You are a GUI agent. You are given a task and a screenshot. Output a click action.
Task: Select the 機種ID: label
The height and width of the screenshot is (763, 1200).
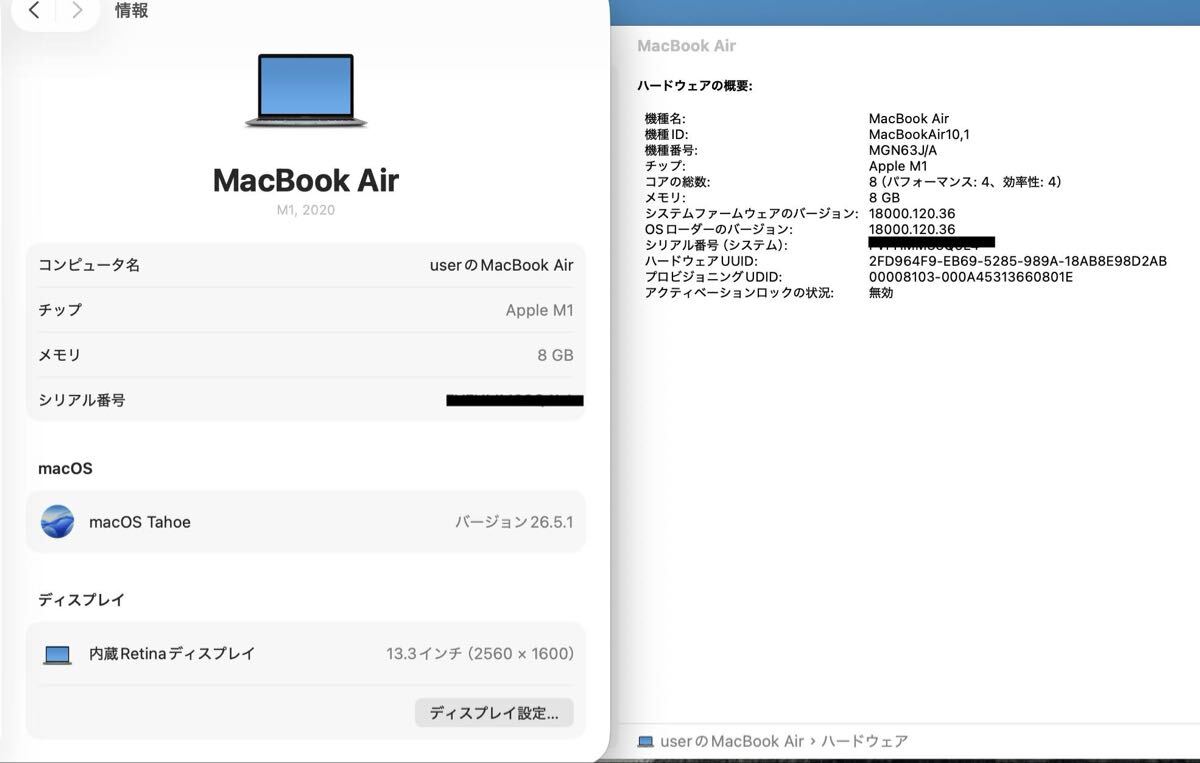(666, 134)
